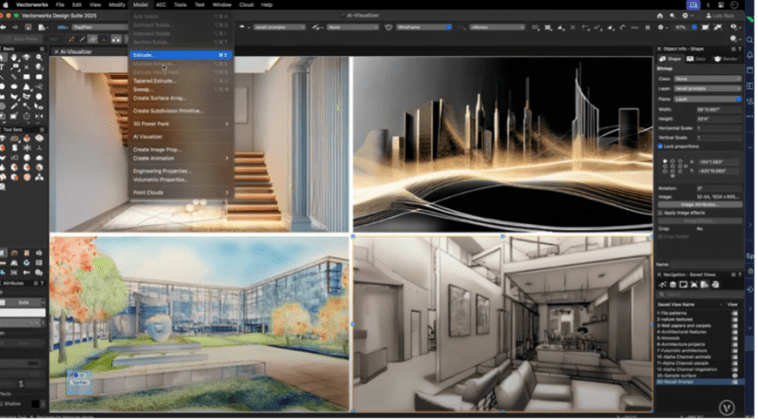Open the Data tab in Object Info
Screen dimensions: 758x420
point(698,59)
